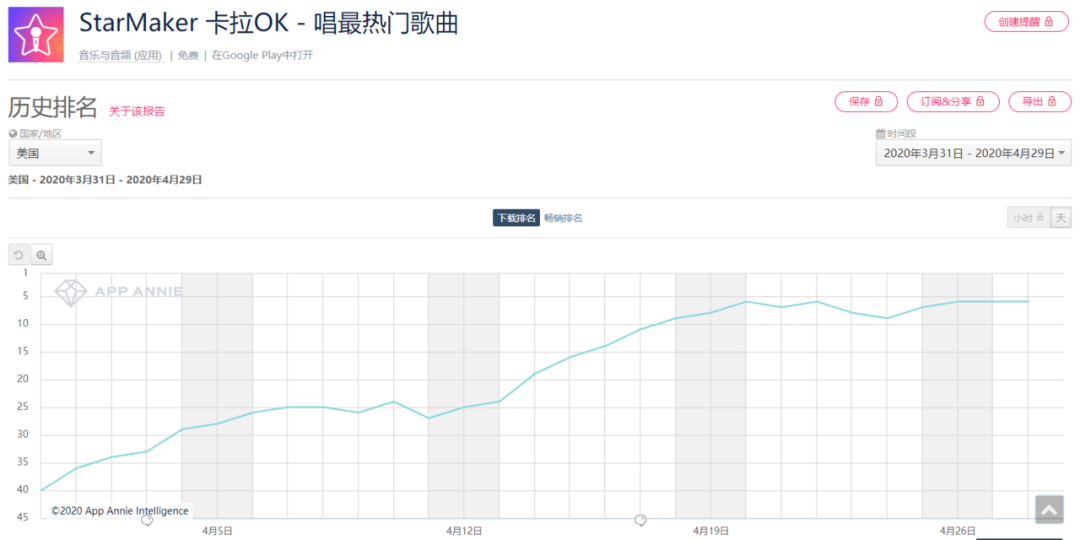Click the 导出 button

coord(1039,101)
